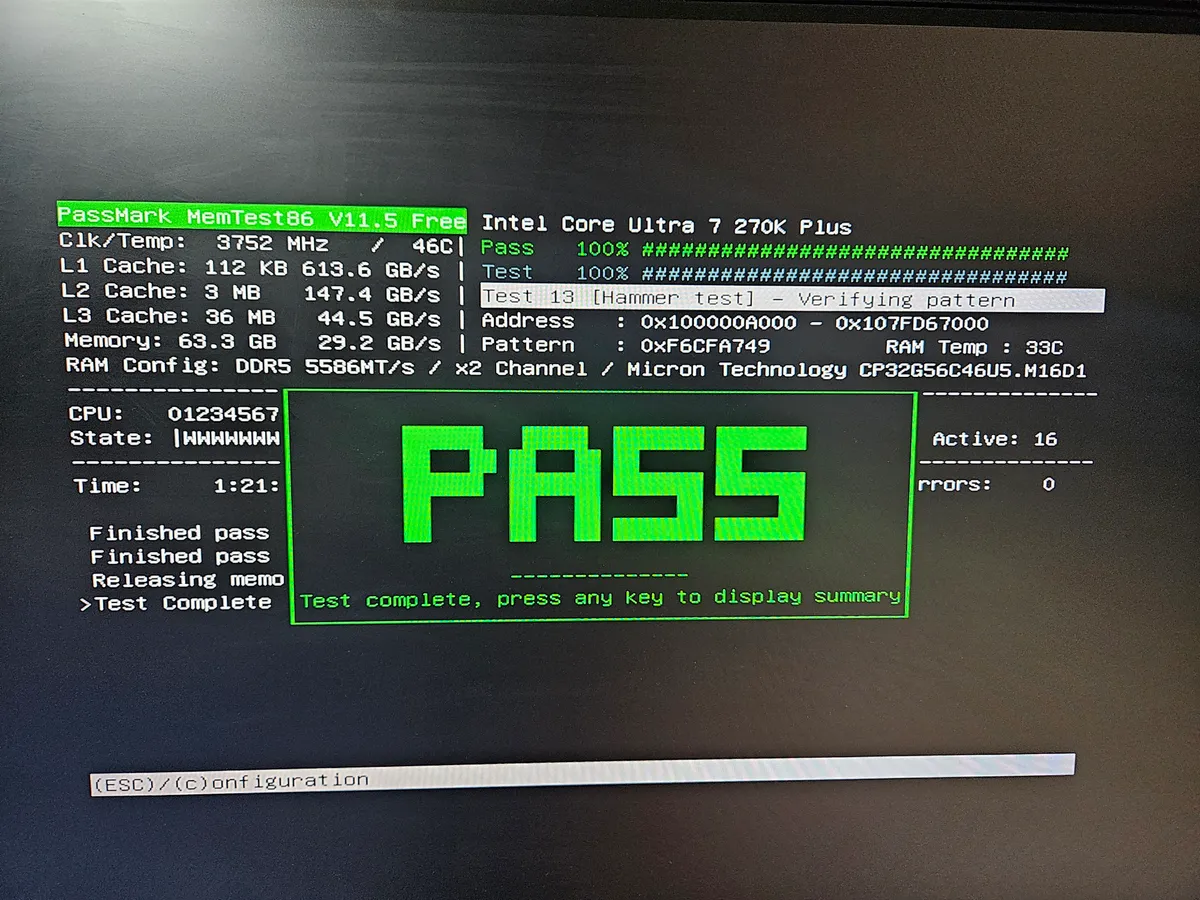This screenshot has width=1200, height=900.
Task: Select the Test 13 Hammer test status line
Action: pos(793,299)
